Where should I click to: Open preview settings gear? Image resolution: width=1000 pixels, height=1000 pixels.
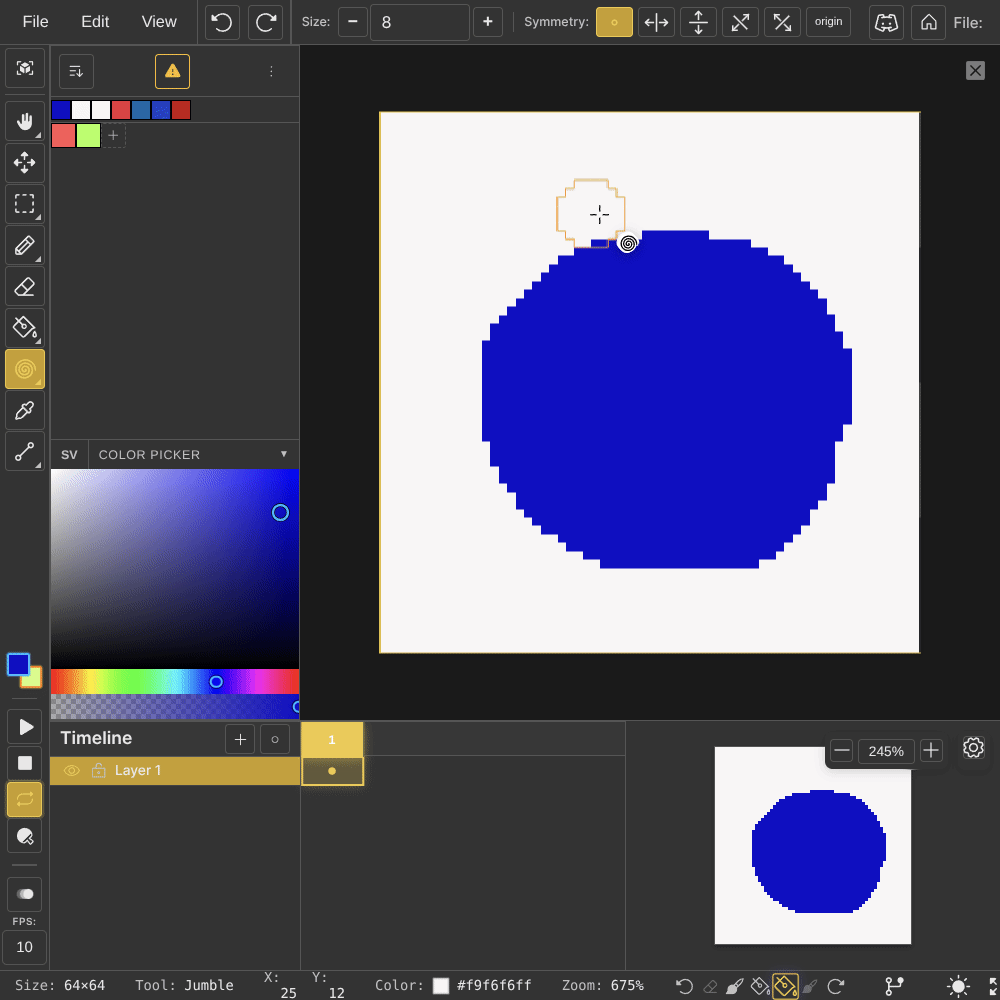coord(973,747)
